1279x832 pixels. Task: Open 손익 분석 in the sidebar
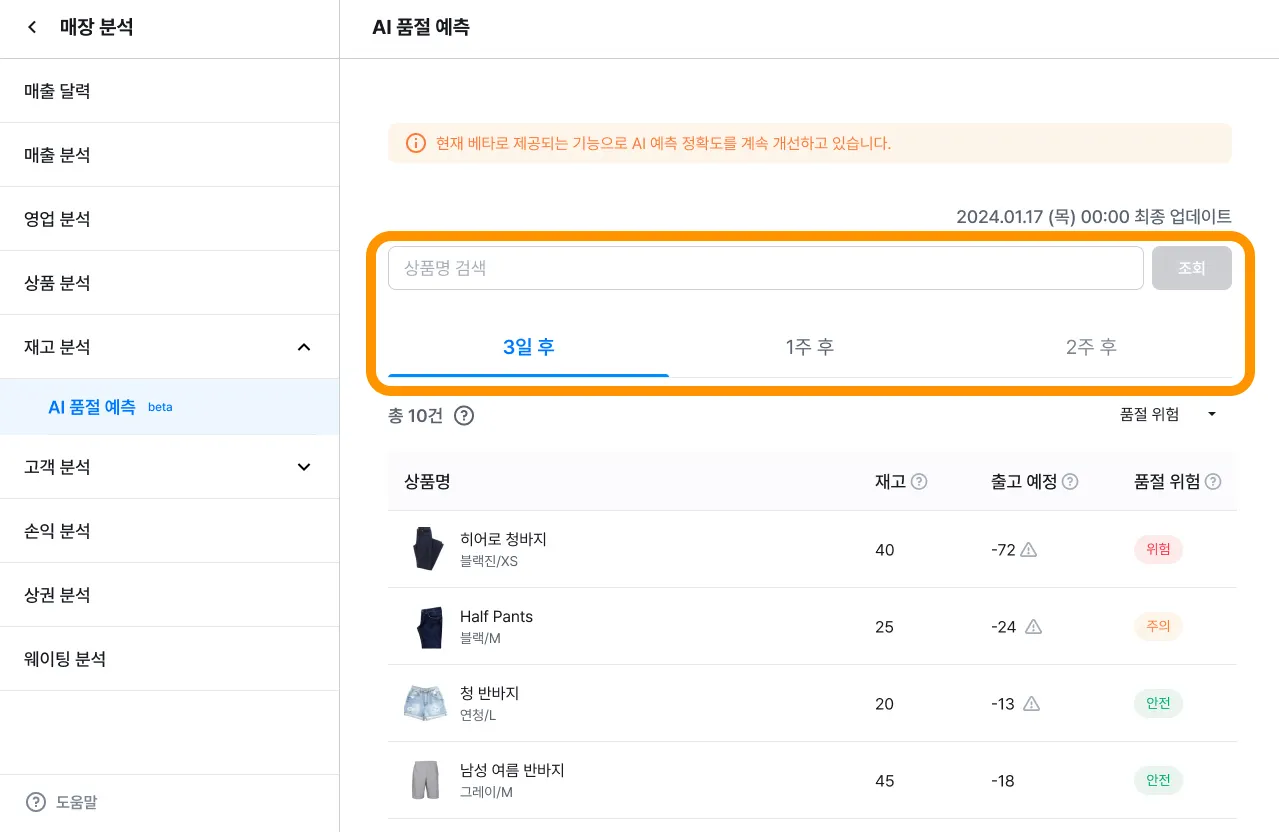pyautogui.click(x=58, y=531)
